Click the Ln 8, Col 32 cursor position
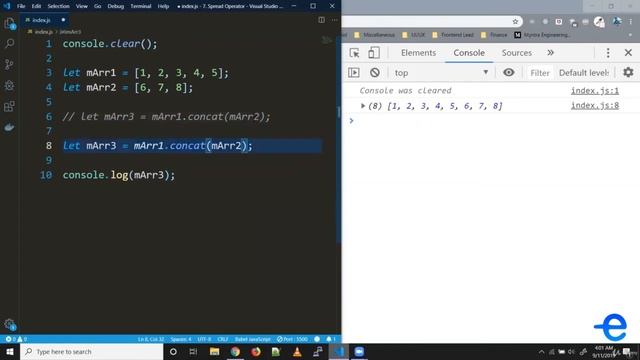The image size is (640, 360). (151, 339)
